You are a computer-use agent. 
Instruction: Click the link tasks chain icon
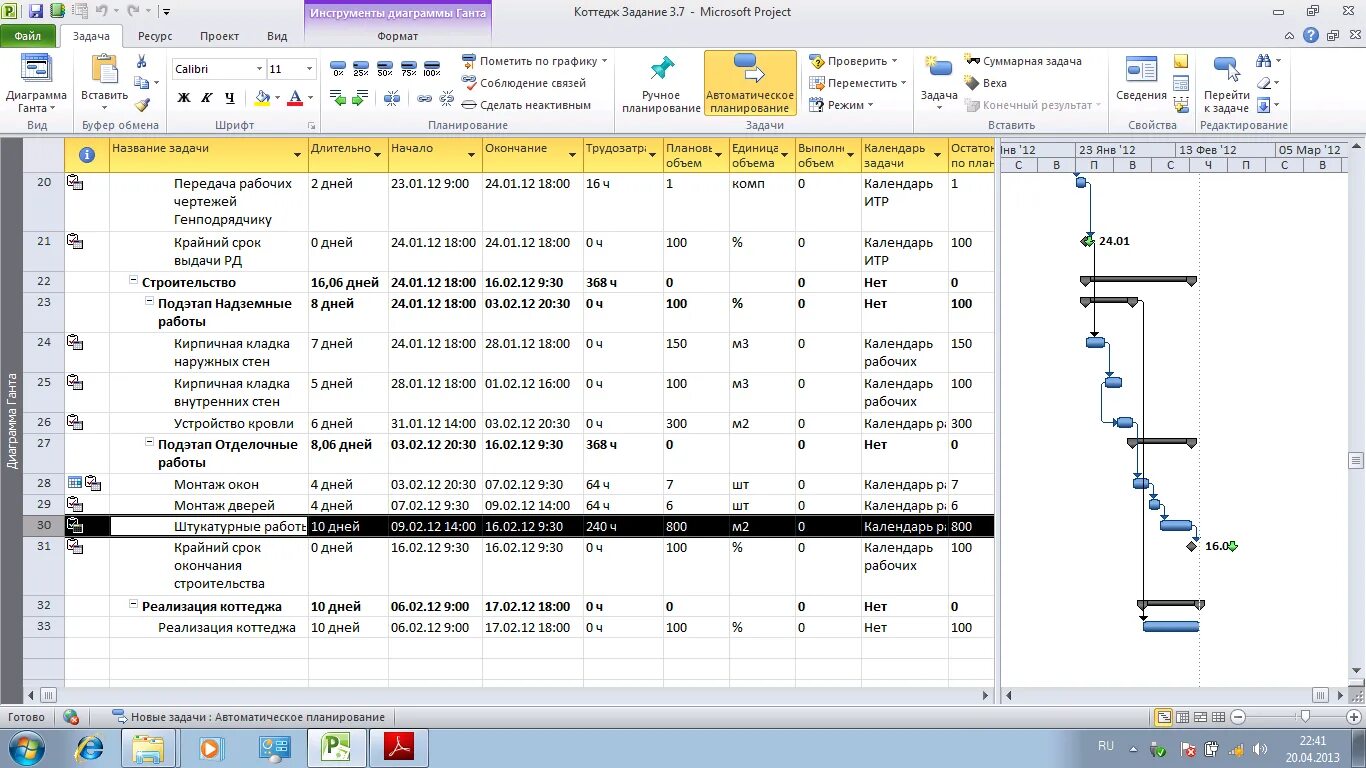click(423, 98)
